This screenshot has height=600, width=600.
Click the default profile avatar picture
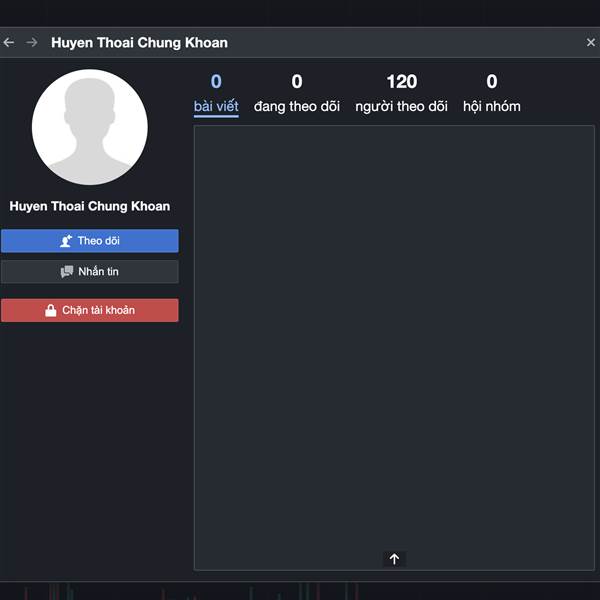point(90,127)
